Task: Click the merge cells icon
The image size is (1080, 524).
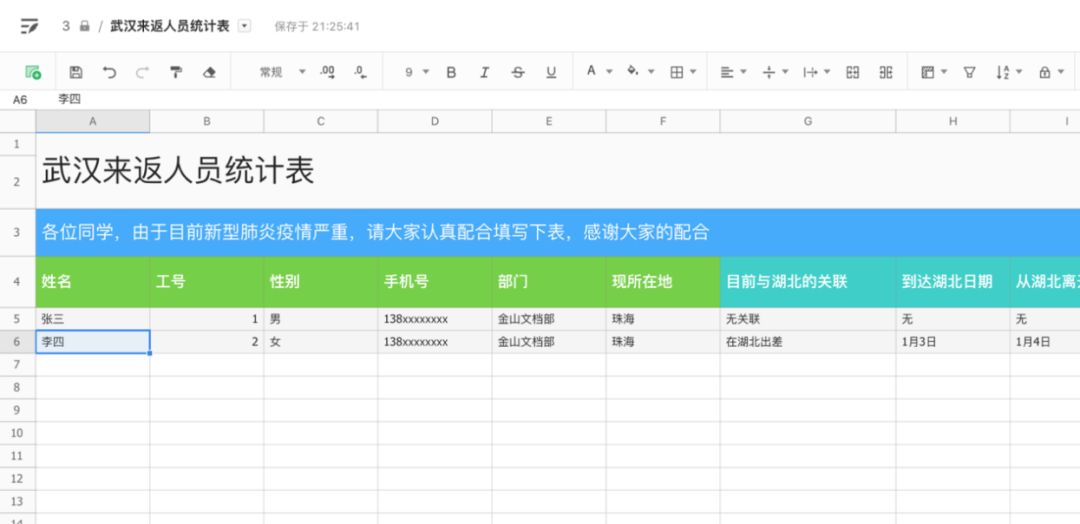Action: (x=853, y=72)
